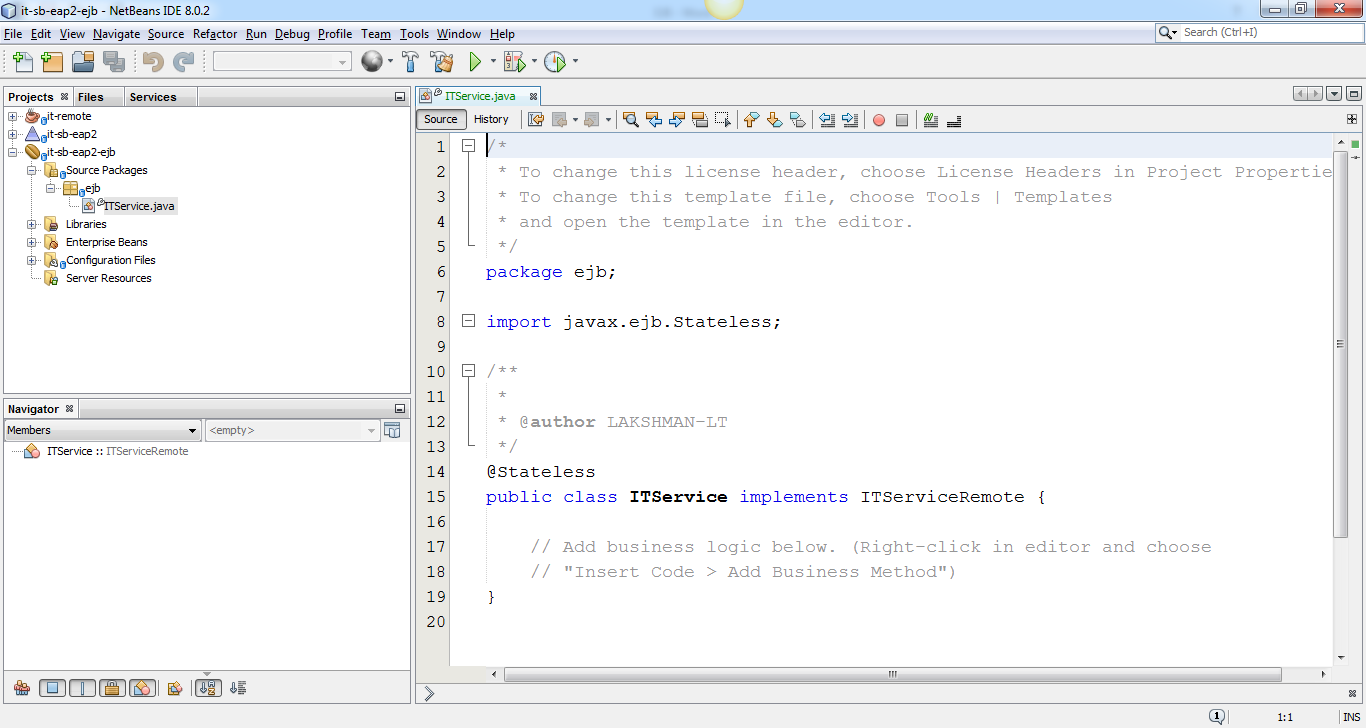
Task: Expand the it-sb-eap2 project node
Action: [x=13, y=134]
